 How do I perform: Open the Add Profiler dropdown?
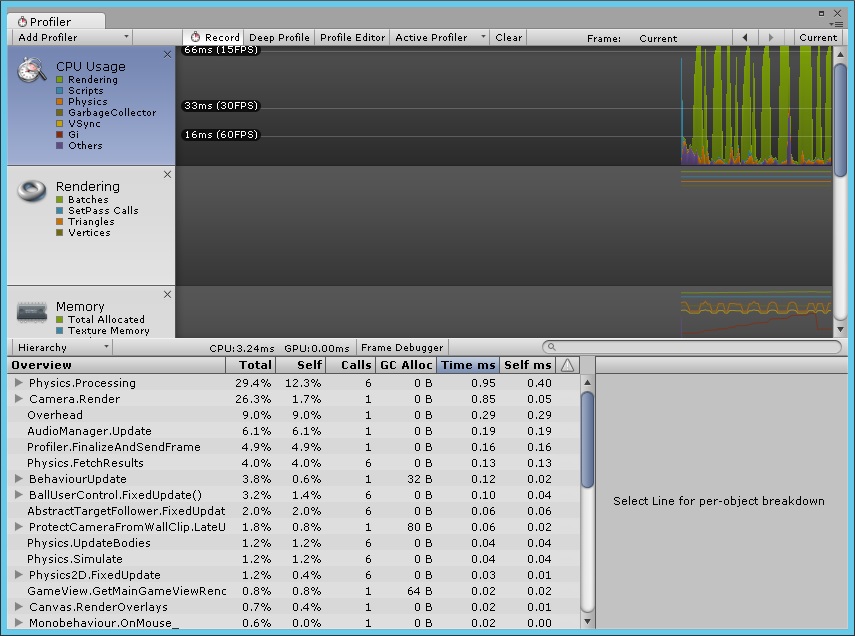[x=73, y=38]
